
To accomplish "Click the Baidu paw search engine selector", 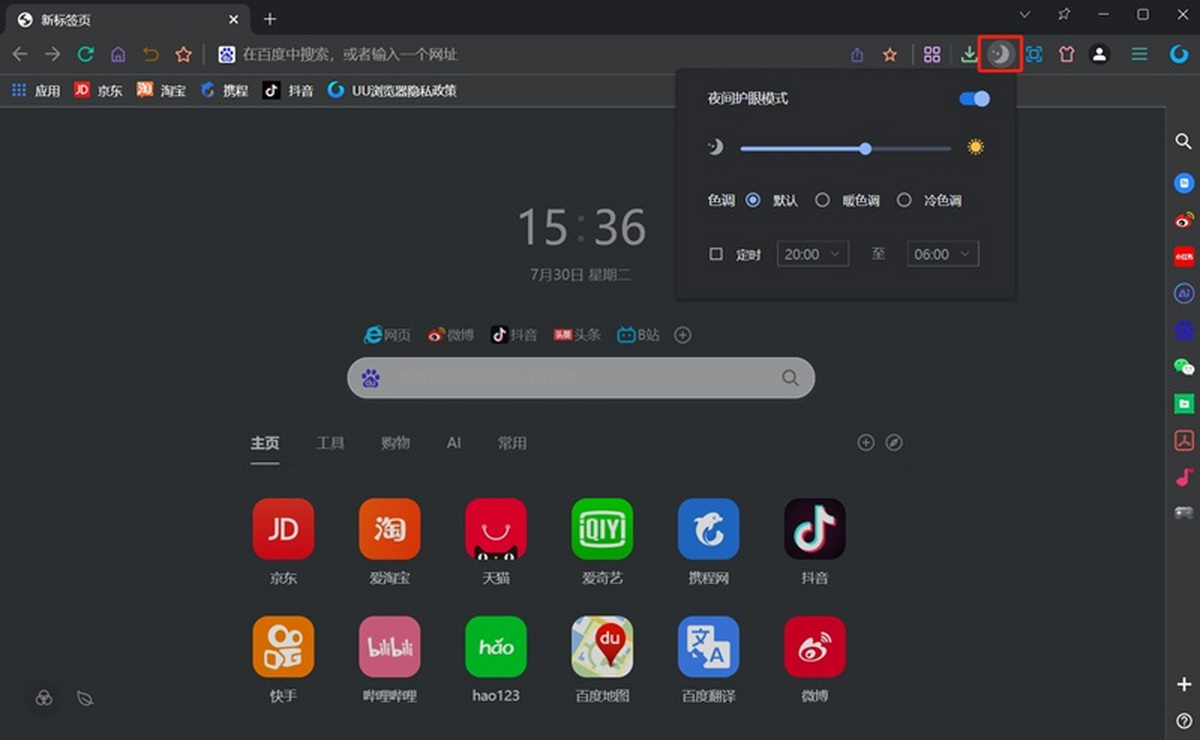I will [x=371, y=378].
